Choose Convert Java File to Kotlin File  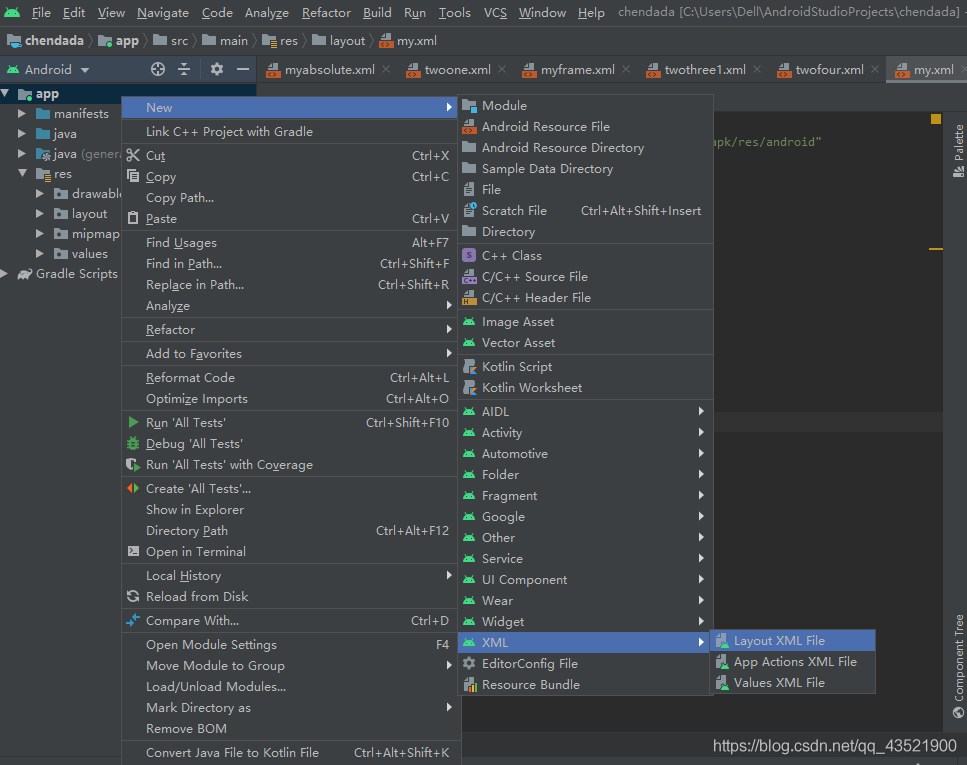pos(289,753)
